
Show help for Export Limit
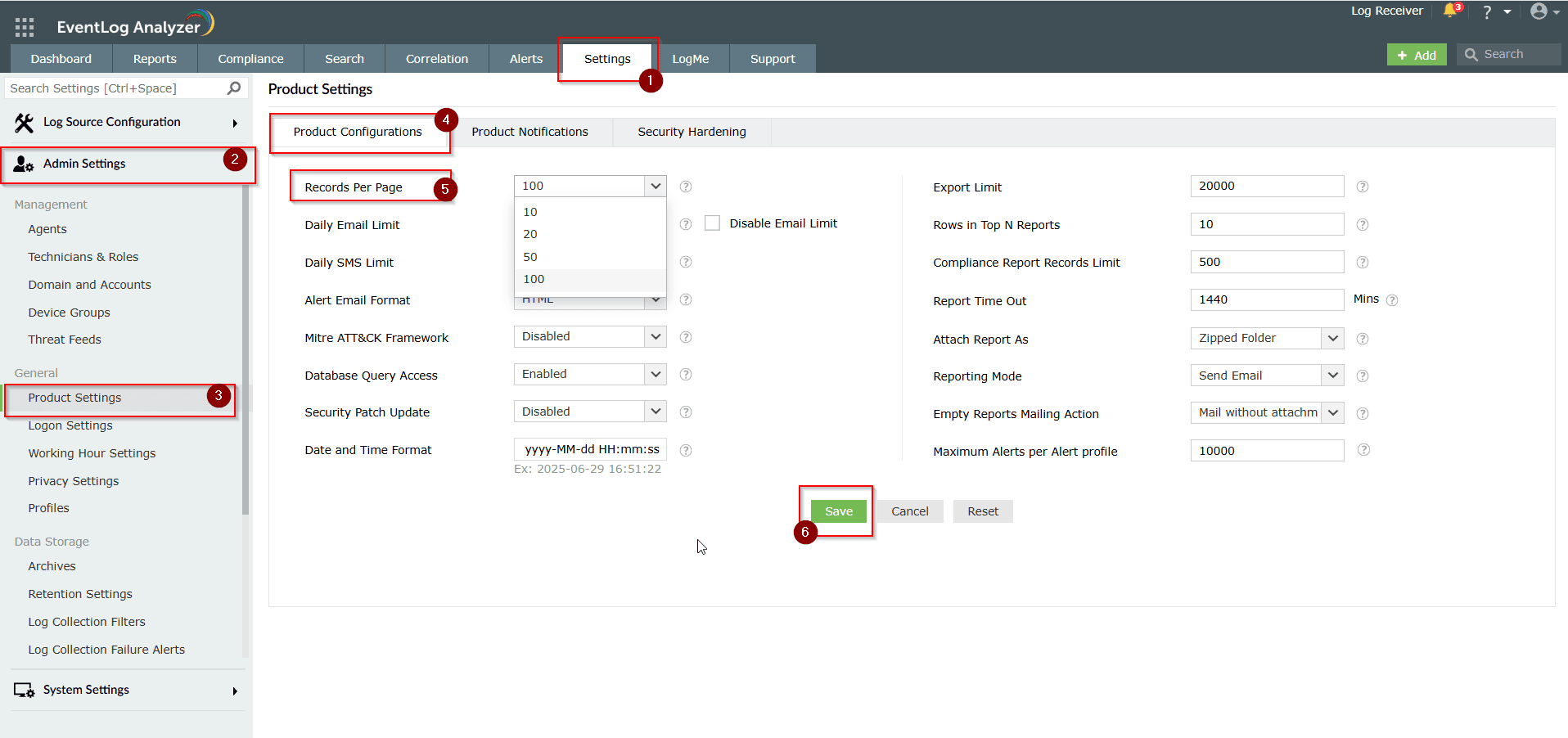[x=1363, y=187]
